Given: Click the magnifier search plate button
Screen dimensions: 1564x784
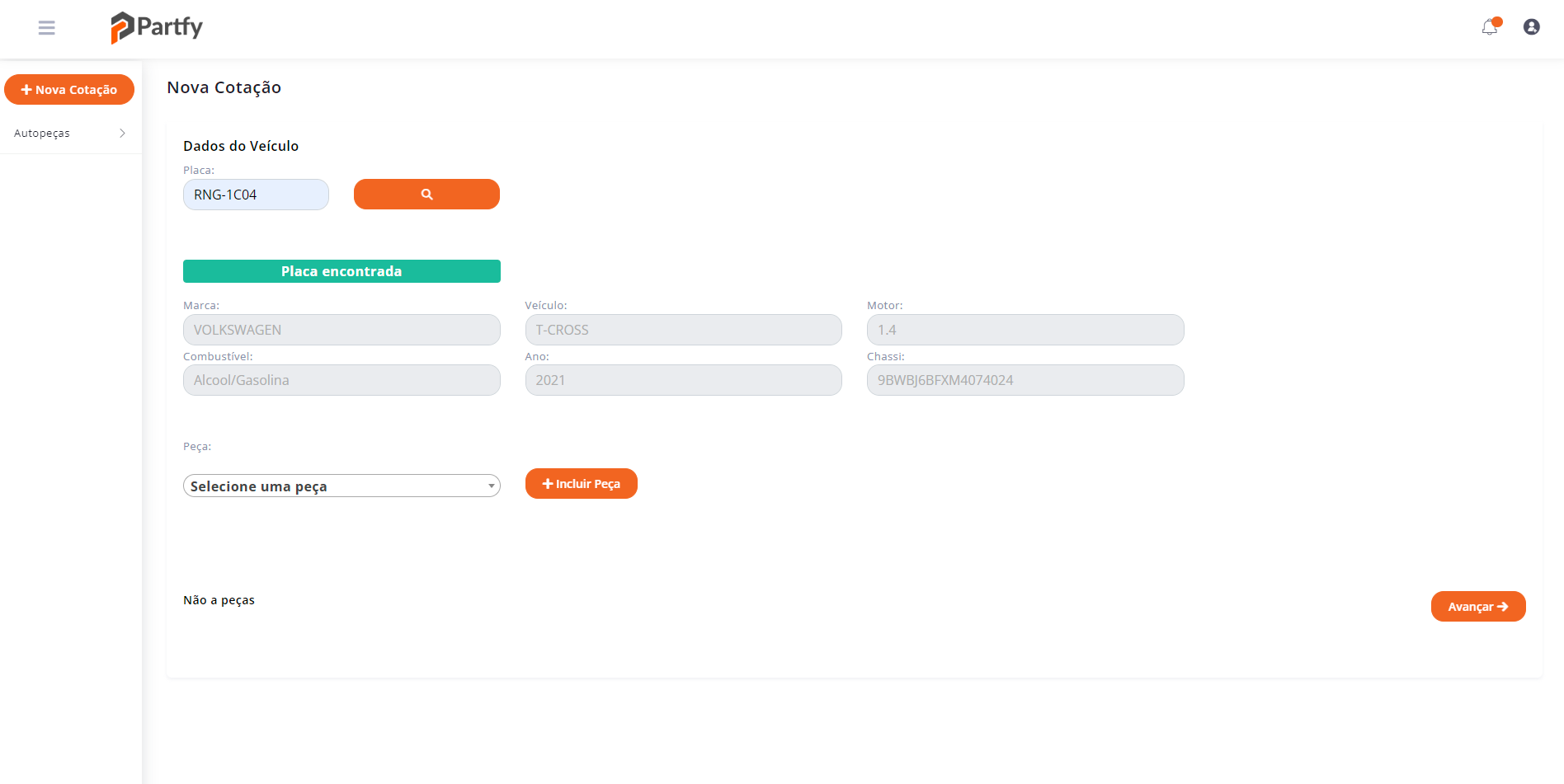Looking at the screenshot, I should (x=426, y=195).
